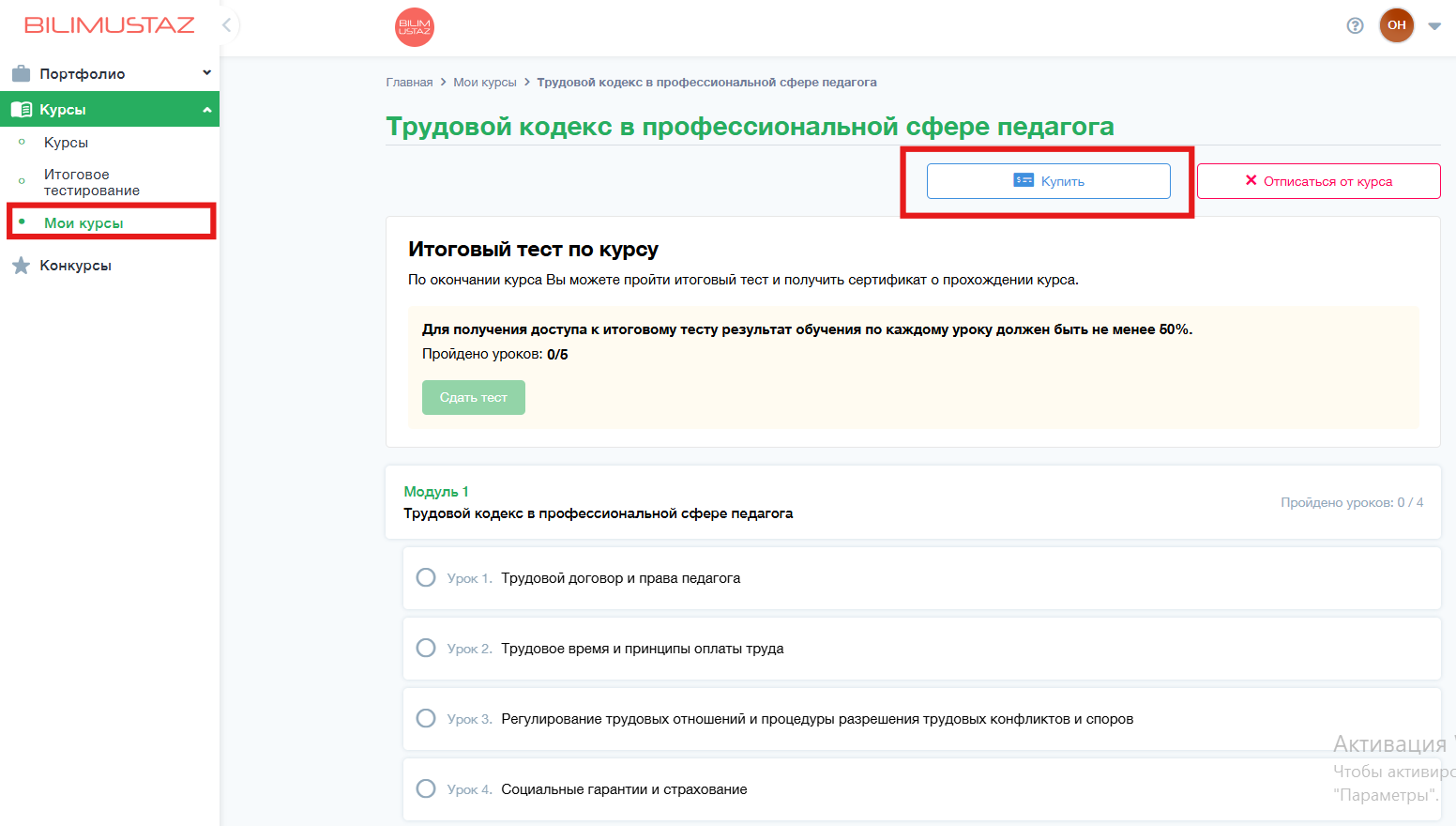Image resolution: width=1456 pixels, height=826 pixels.
Task: Open the user profile dropdown arrow
Action: point(1434,26)
